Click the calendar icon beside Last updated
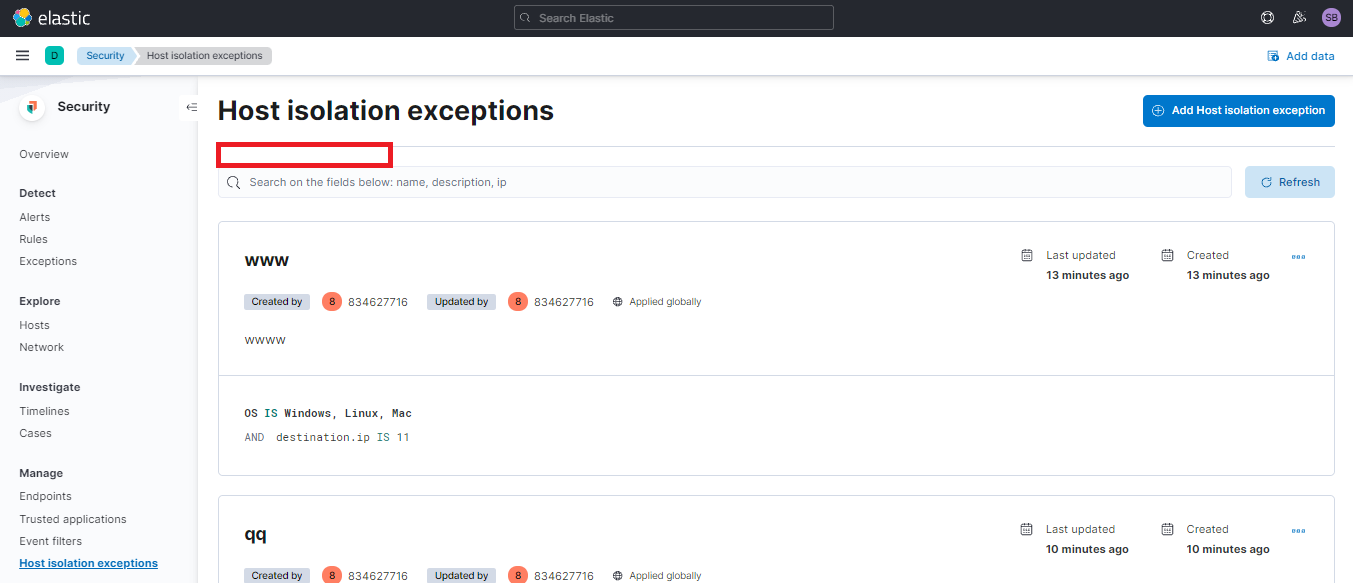This screenshot has width=1353, height=583. (x=1026, y=255)
